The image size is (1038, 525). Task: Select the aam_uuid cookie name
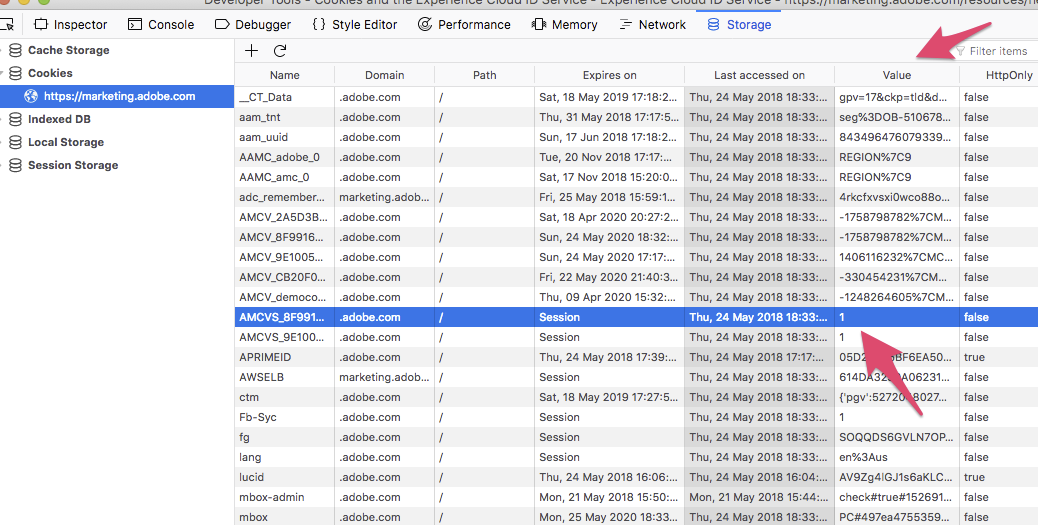coord(263,137)
